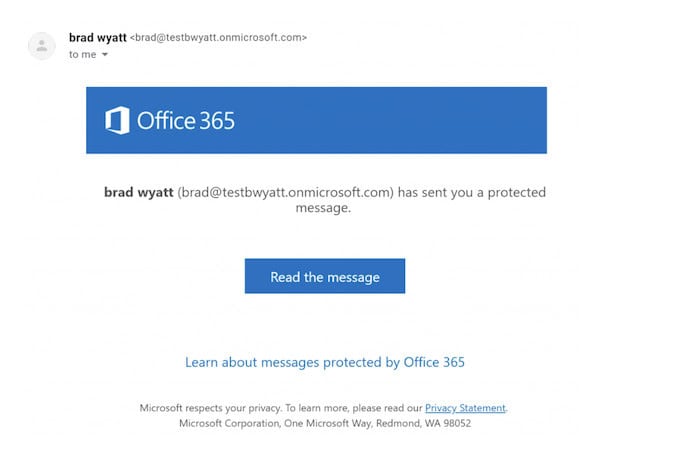Screen dimensions: 700x450
Task: Open Learn about messages protected by Office 365
Action: click(x=325, y=362)
